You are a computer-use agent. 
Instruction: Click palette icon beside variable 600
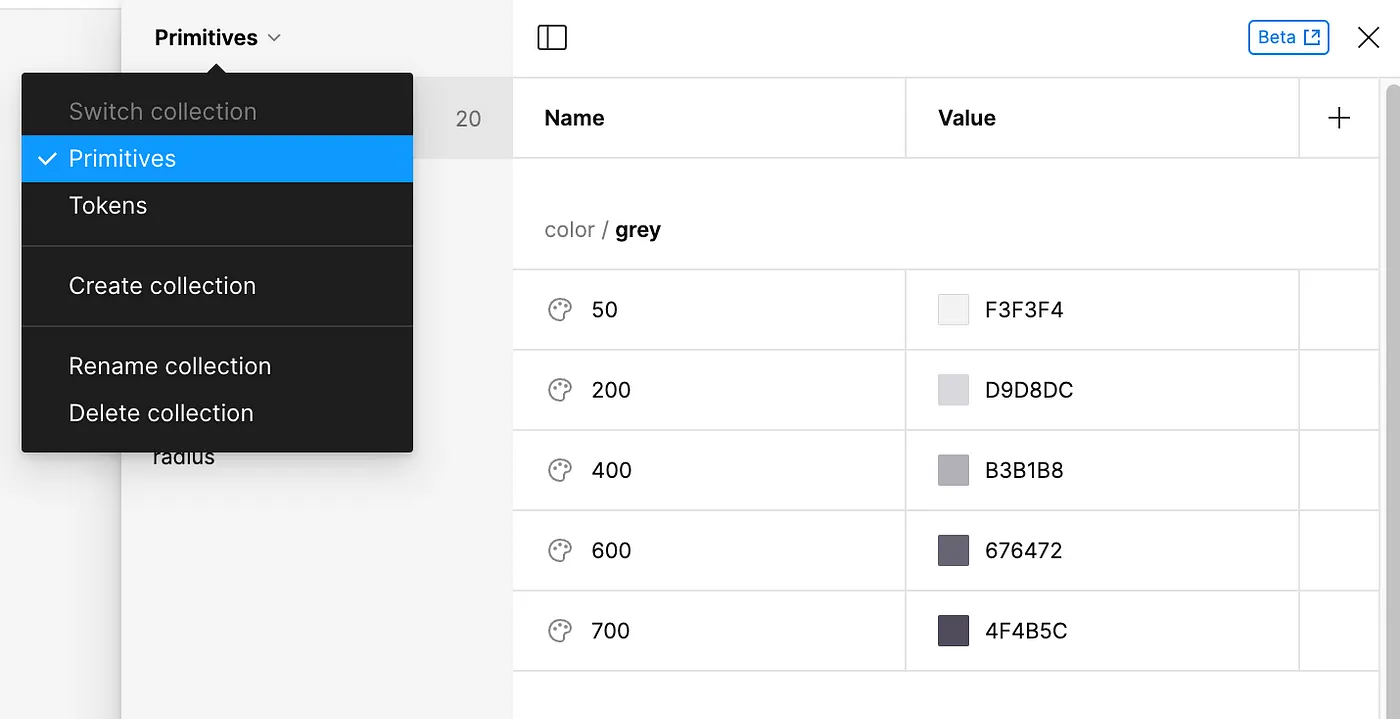click(560, 550)
